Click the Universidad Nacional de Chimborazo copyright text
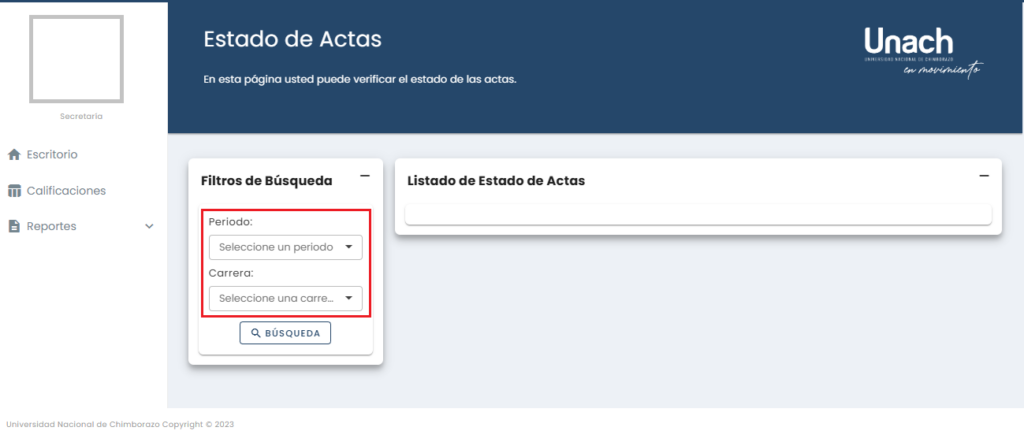 [x=120, y=424]
